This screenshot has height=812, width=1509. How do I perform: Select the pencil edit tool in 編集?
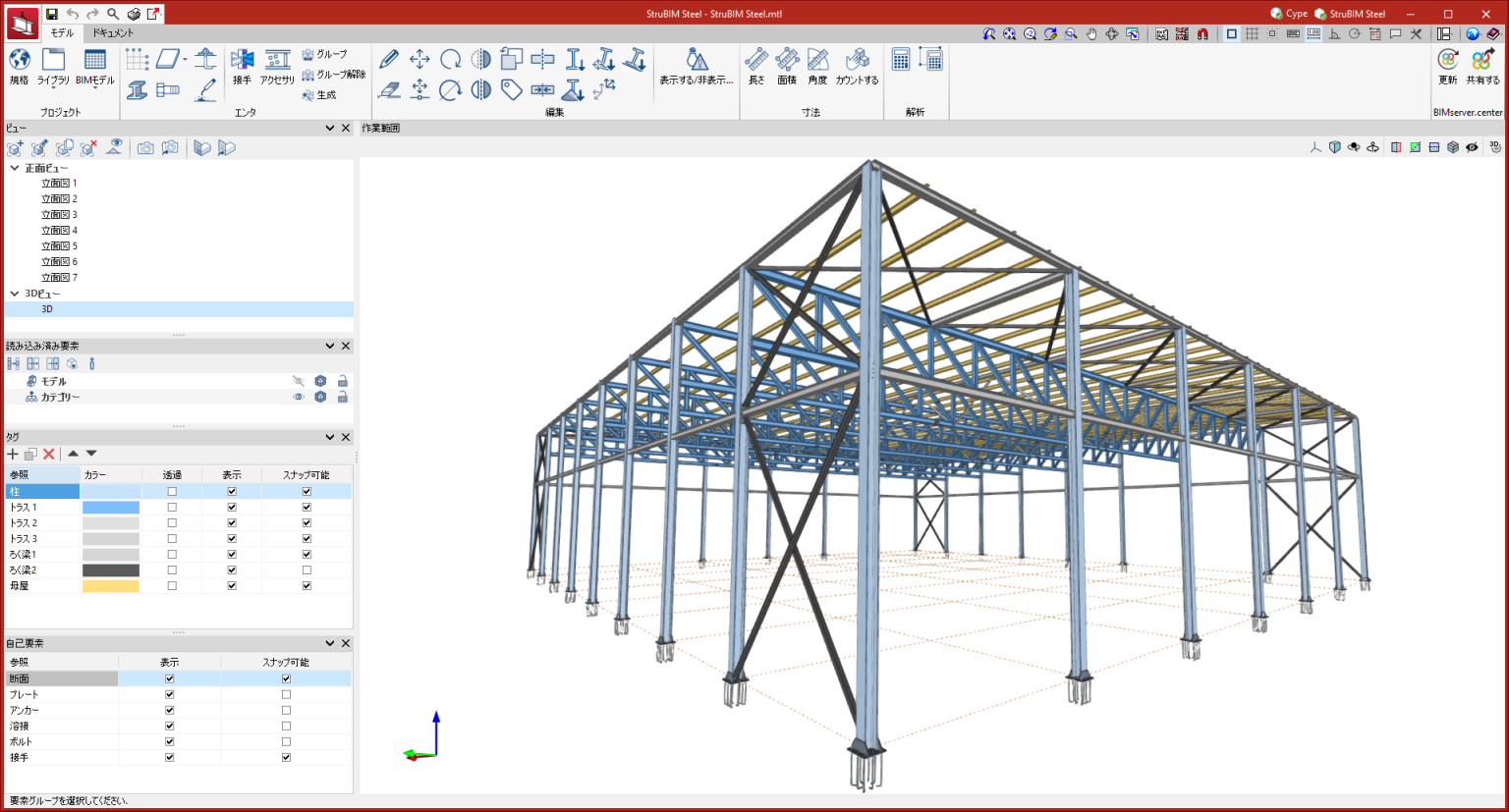click(389, 60)
